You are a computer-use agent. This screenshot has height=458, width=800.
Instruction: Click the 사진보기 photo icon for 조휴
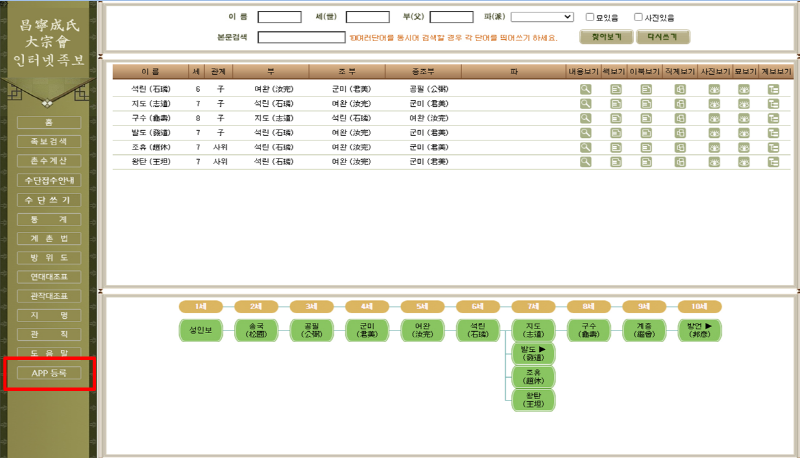[x=714, y=145]
